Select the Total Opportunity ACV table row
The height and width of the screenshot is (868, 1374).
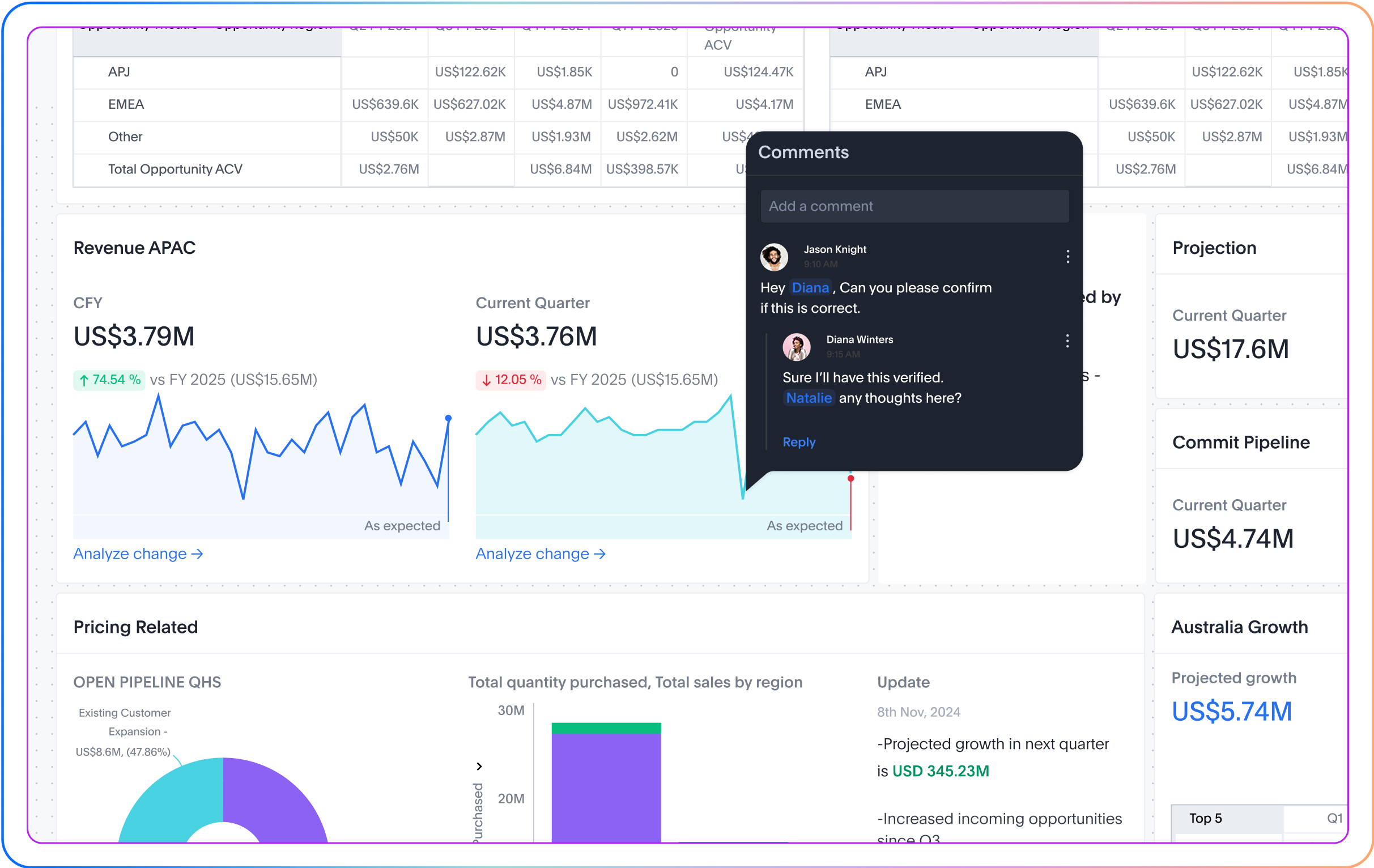point(176,169)
